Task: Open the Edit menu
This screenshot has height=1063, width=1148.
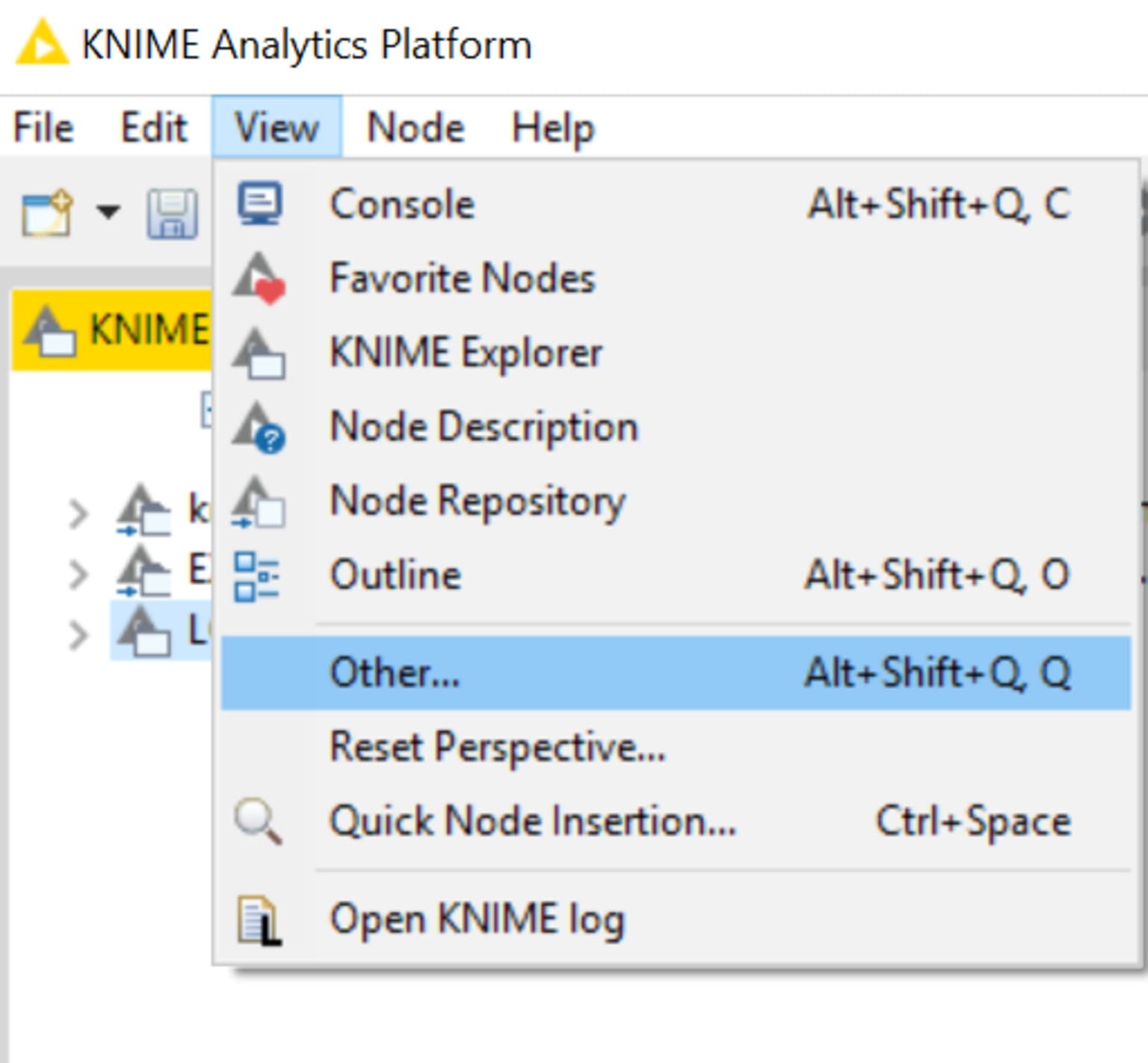Action: 153,127
